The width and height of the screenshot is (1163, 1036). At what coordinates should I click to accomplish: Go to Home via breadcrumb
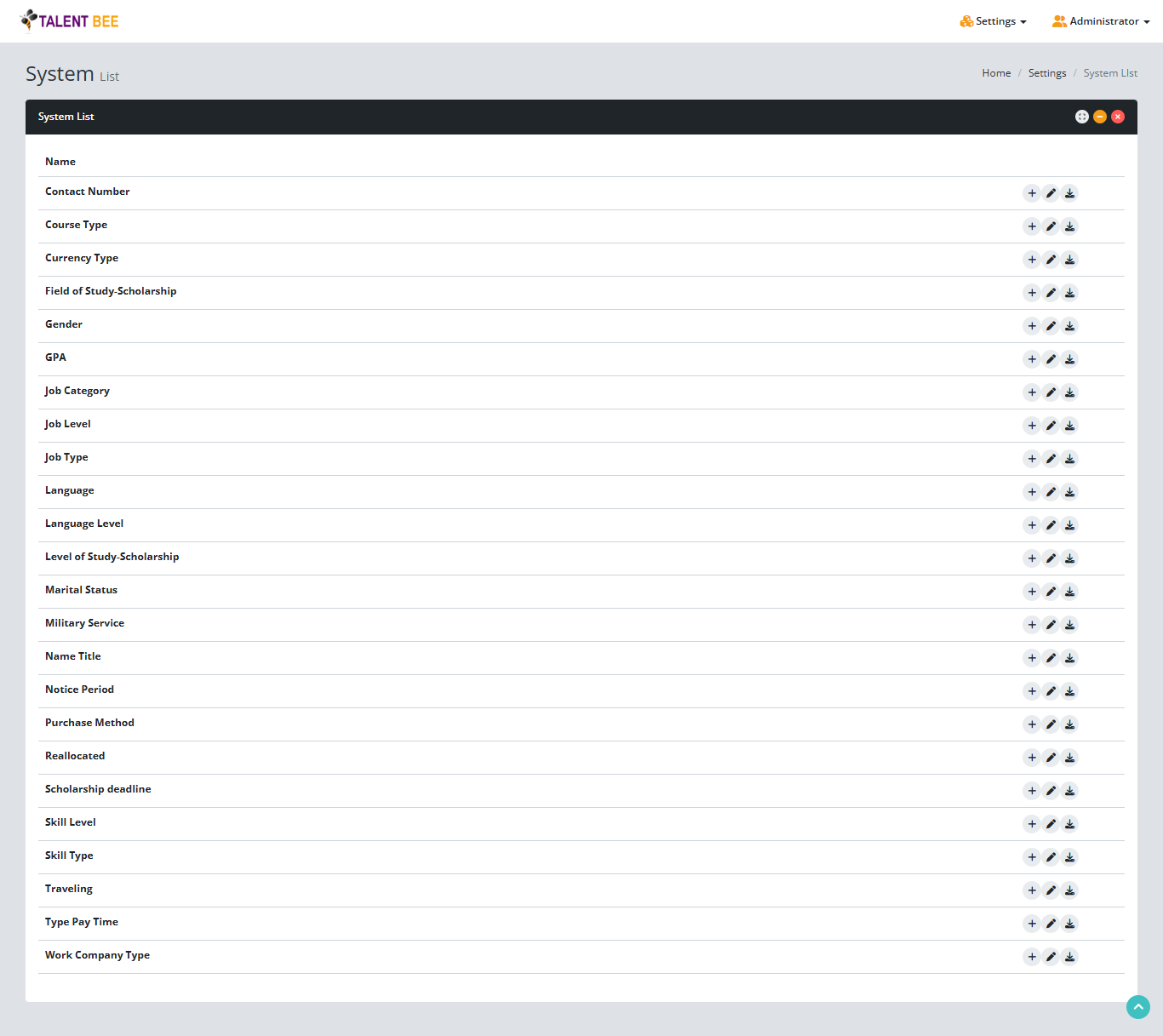996,73
